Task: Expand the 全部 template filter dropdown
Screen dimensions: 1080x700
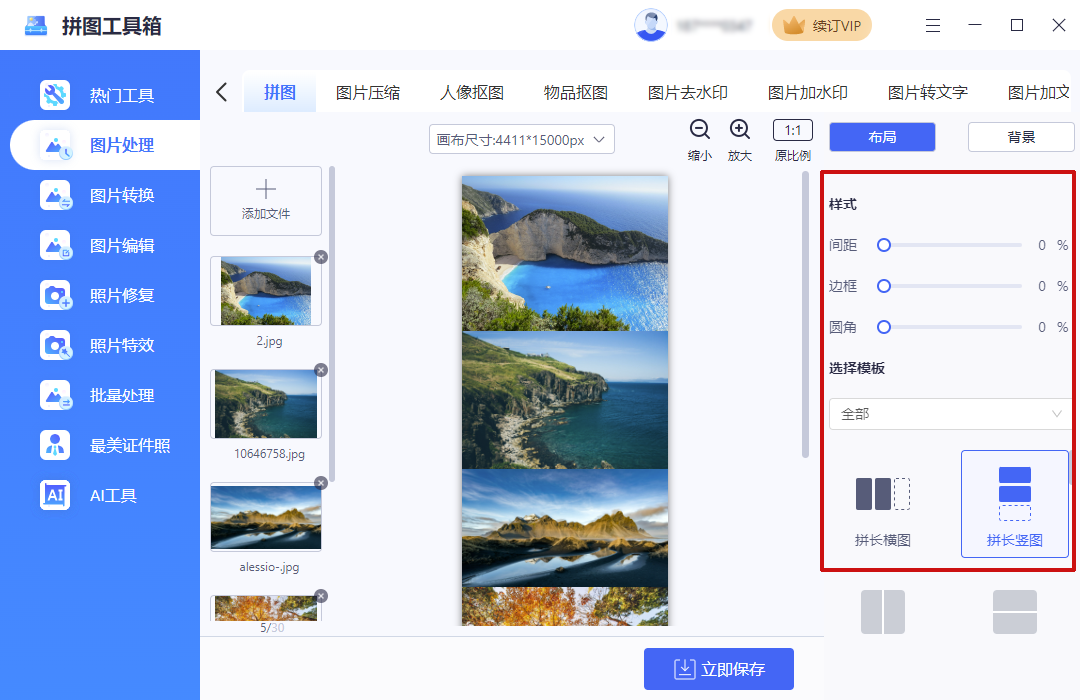Action: [x=949, y=414]
